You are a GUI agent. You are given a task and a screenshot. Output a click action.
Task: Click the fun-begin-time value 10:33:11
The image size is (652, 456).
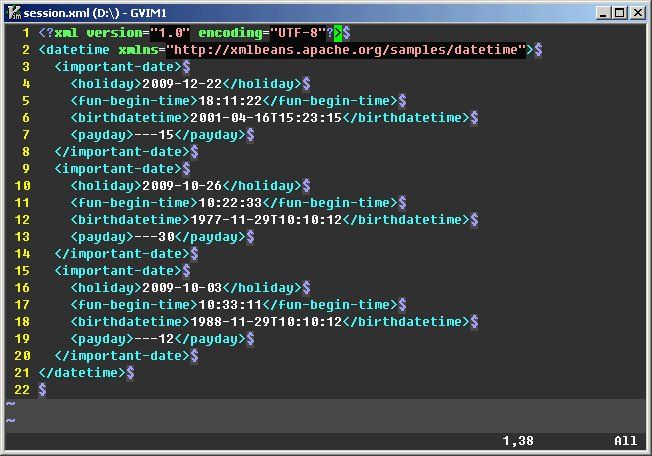(x=230, y=306)
